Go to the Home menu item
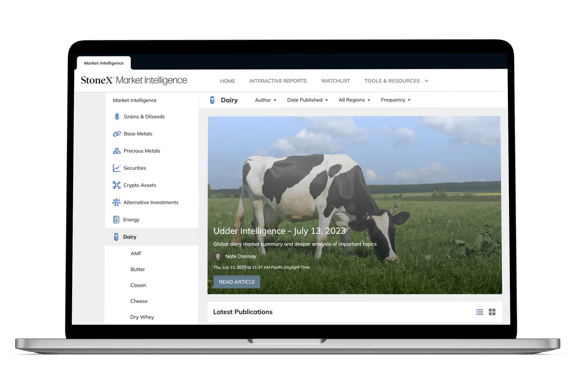The width and height of the screenshot is (576, 391). click(227, 81)
